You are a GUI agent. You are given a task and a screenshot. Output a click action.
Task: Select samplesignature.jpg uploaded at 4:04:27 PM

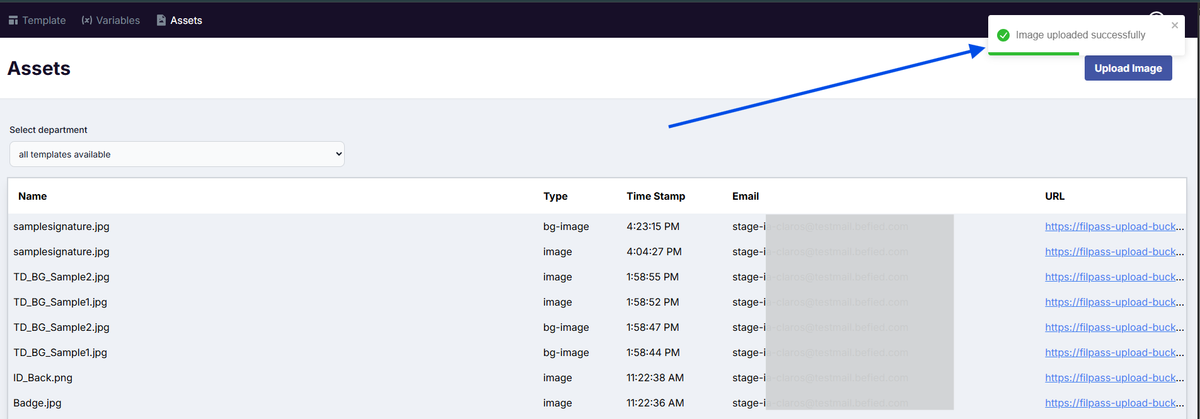[x=61, y=252]
